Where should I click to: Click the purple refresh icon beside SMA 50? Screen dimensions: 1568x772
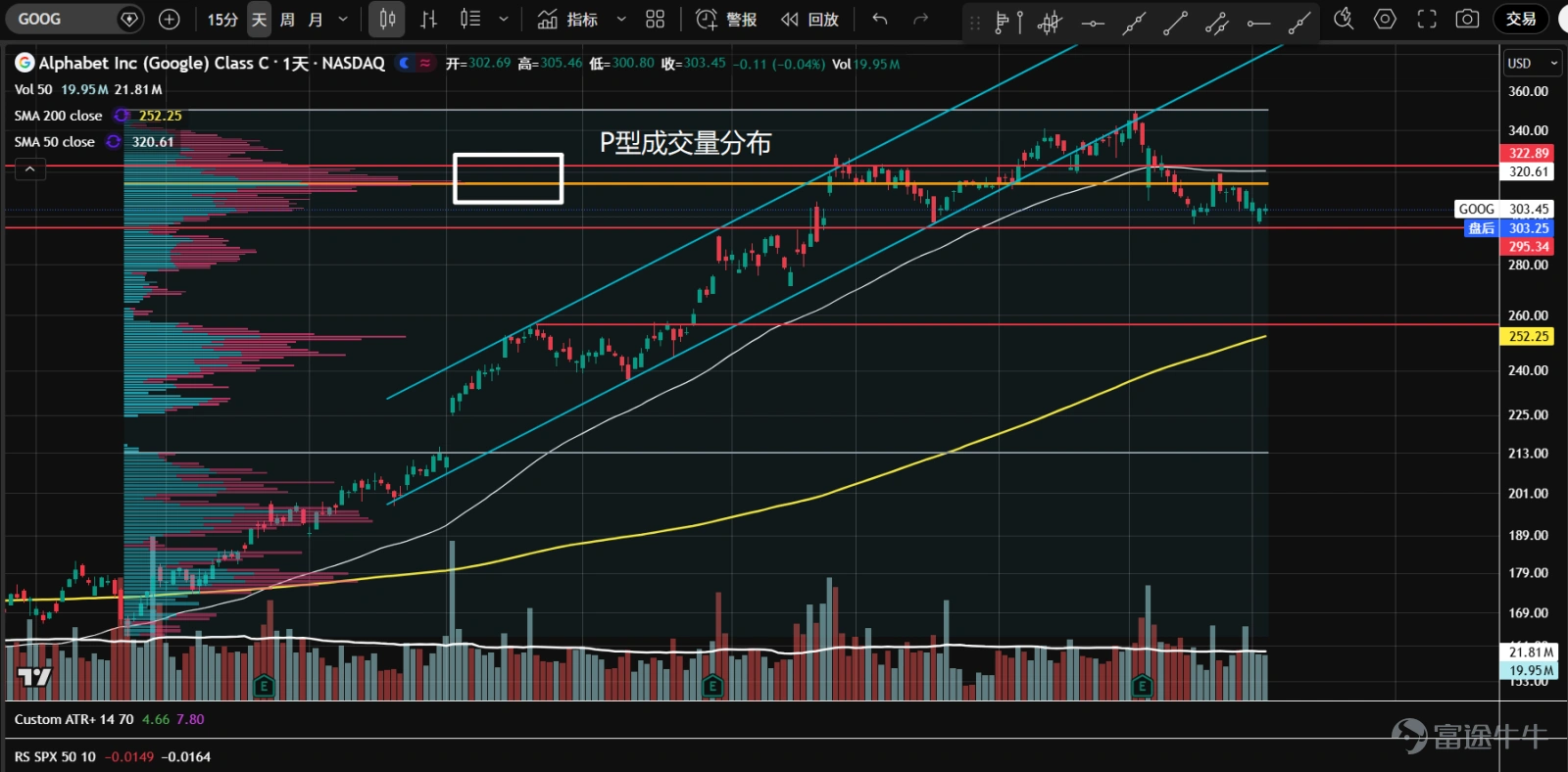coord(114,142)
